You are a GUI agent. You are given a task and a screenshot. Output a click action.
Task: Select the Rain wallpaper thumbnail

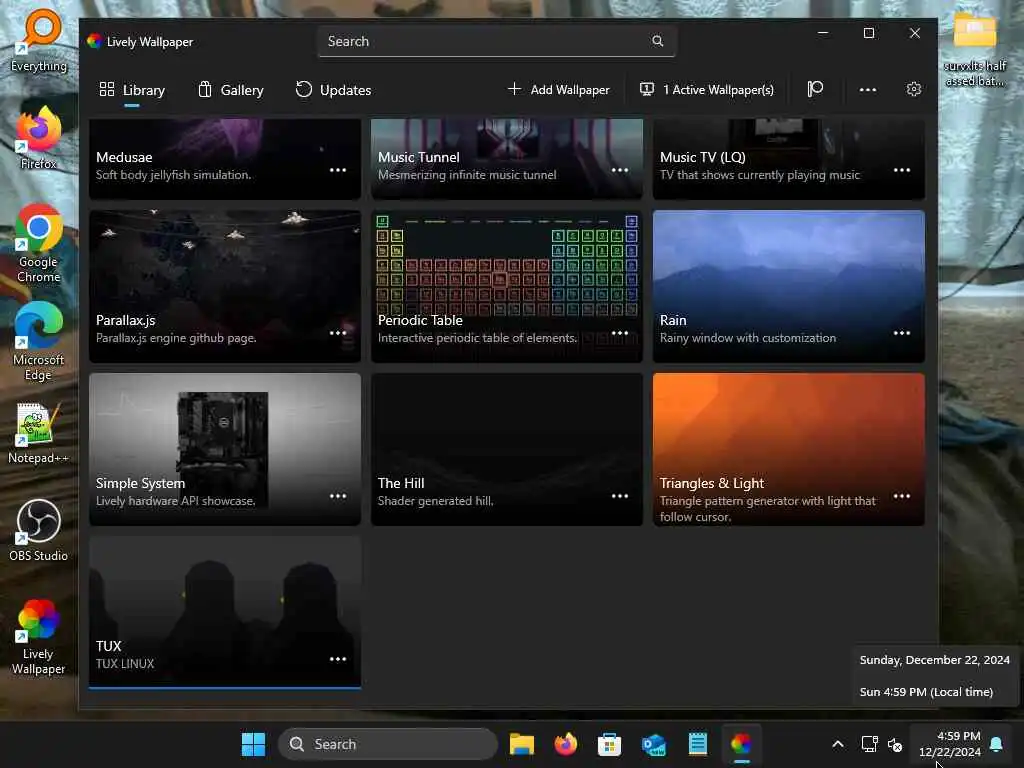[789, 286]
